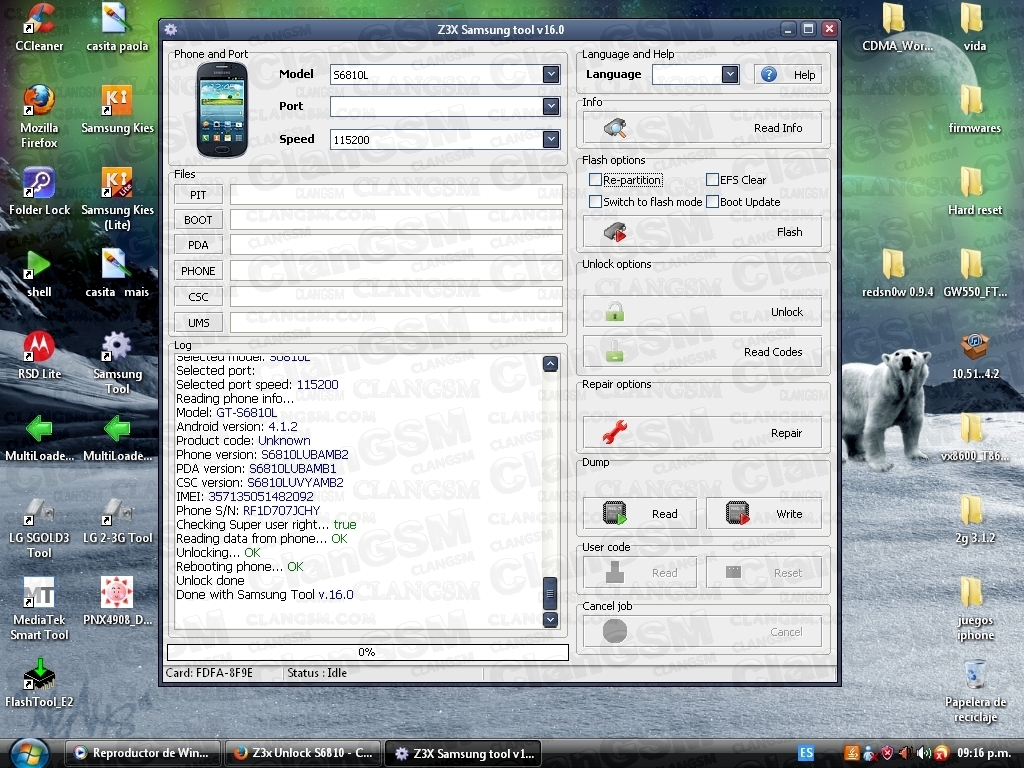
Task: Check the Boot Update option
Action: (x=712, y=202)
